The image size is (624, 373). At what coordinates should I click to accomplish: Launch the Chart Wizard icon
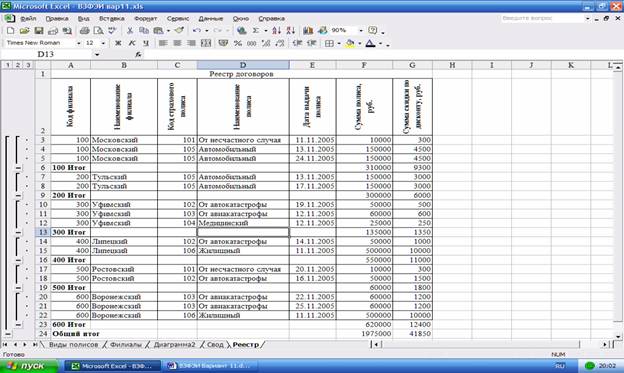(308, 31)
